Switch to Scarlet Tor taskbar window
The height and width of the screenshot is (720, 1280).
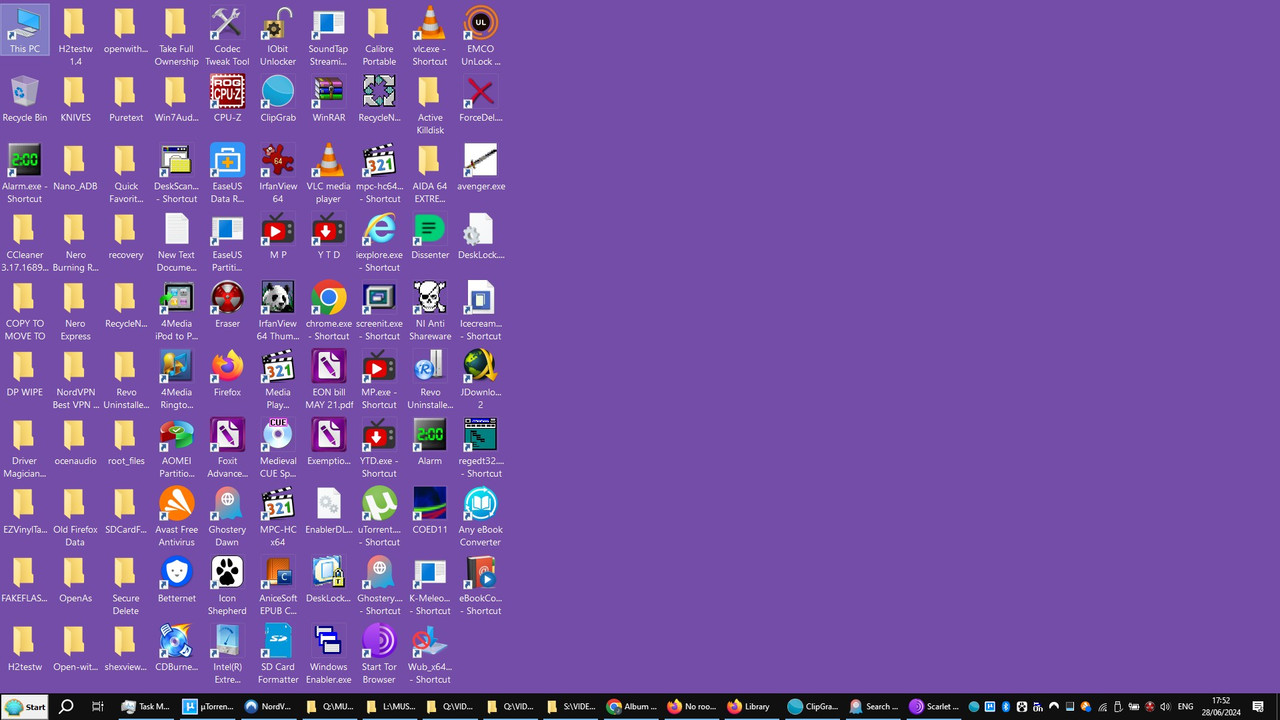(x=934, y=707)
